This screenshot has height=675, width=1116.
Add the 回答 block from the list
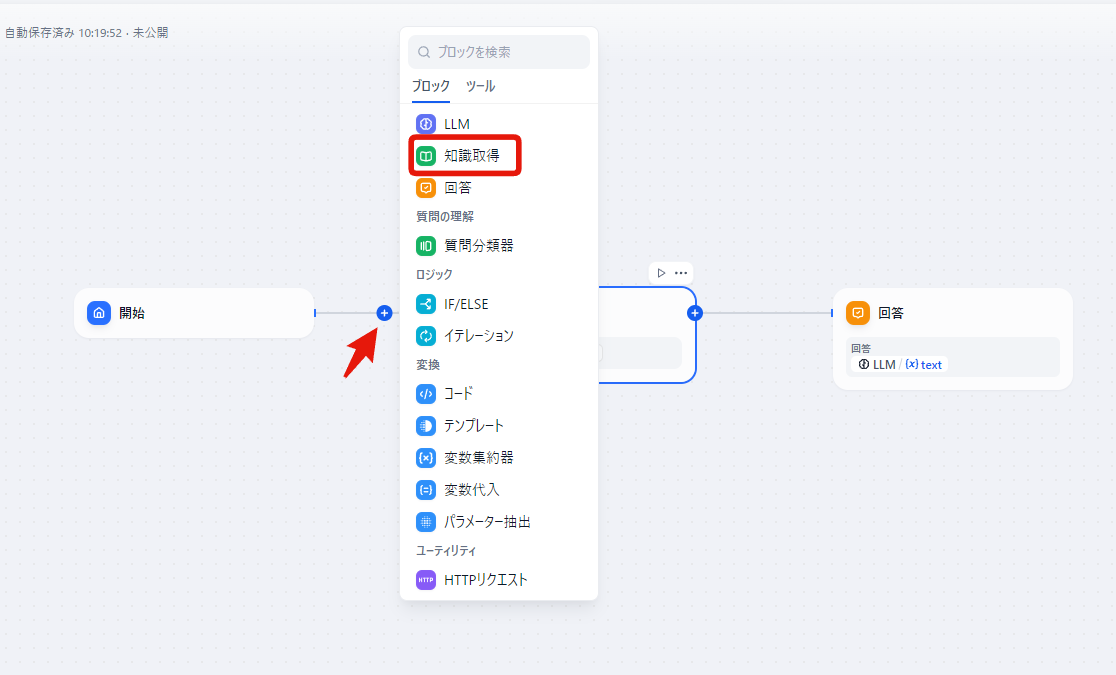458,188
